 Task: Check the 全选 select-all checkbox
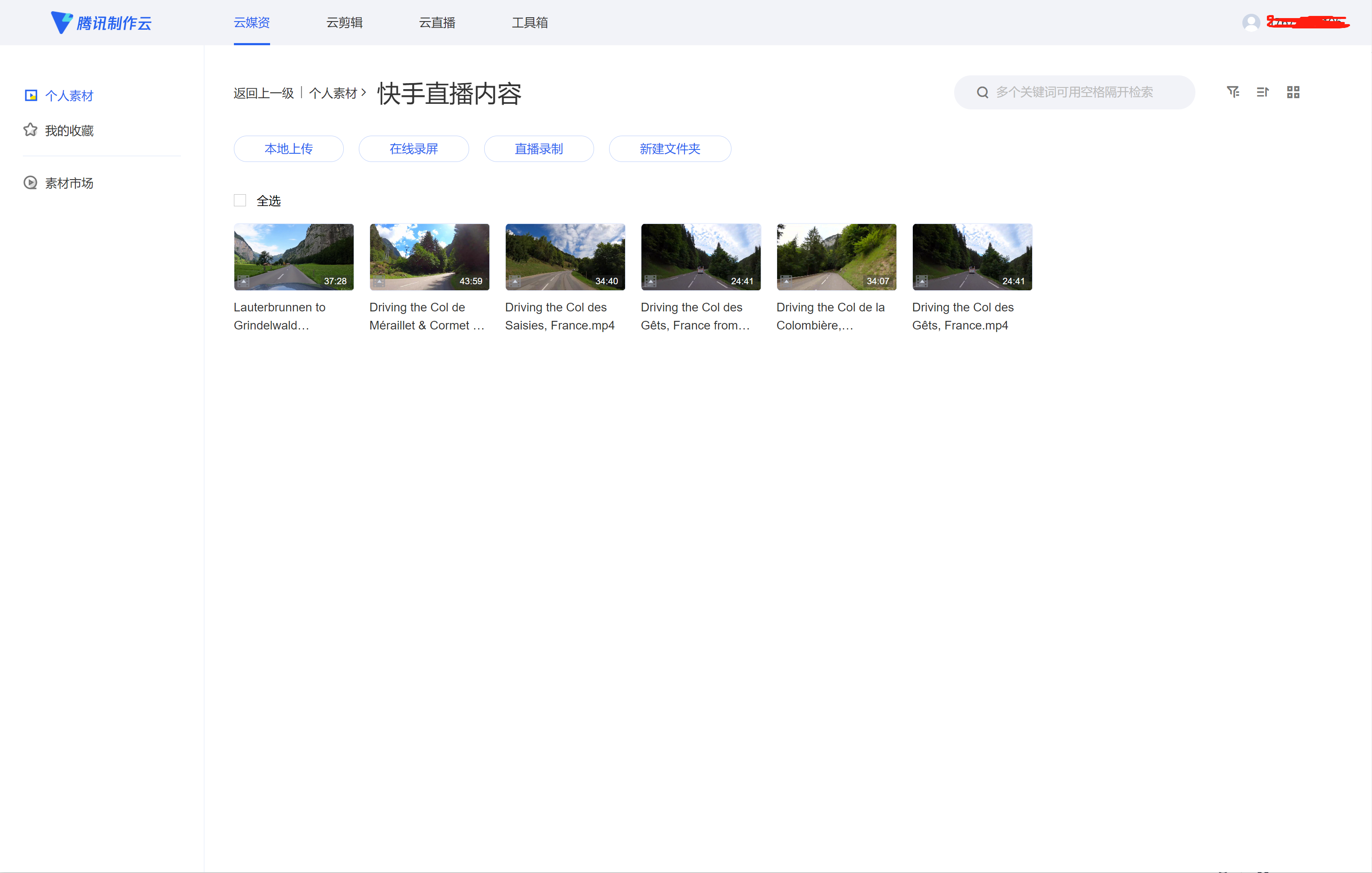(x=240, y=200)
